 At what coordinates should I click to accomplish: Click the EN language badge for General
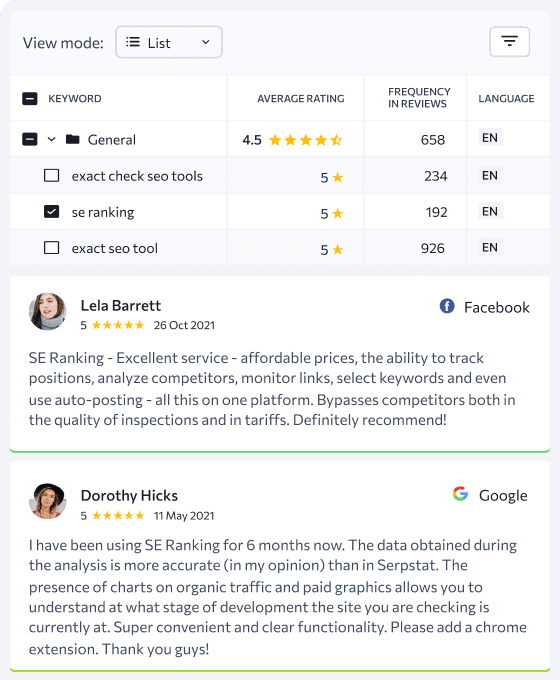pyautogui.click(x=490, y=137)
